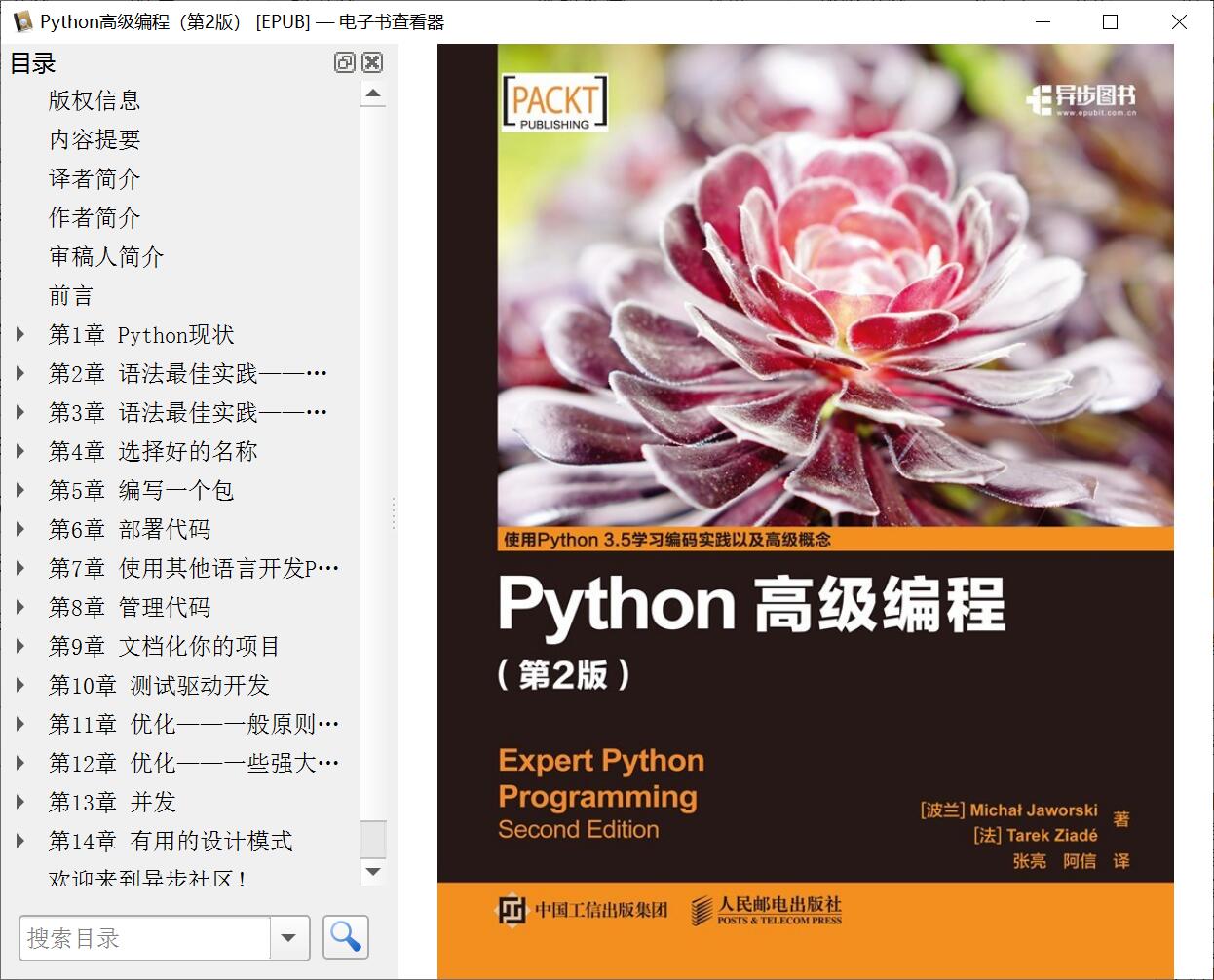The width and height of the screenshot is (1214, 980).
Task: Close the 目录 panel via its X icon
Action: tap(372, 62)
